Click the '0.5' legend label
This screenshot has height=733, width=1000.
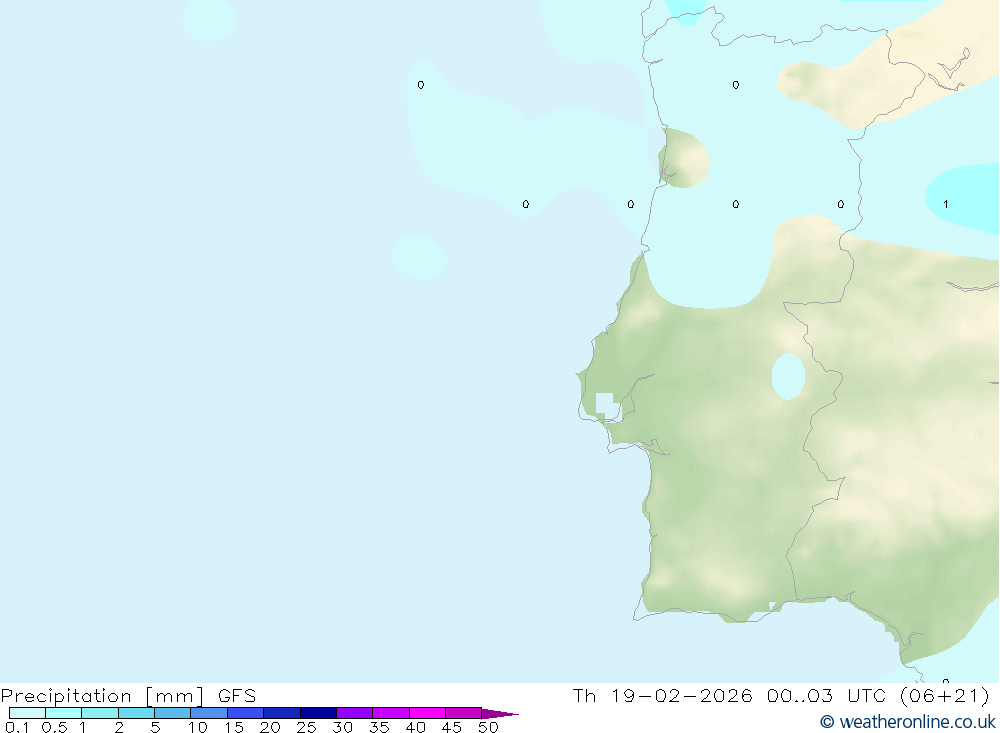pyautogui.click(x=54, y=727)
